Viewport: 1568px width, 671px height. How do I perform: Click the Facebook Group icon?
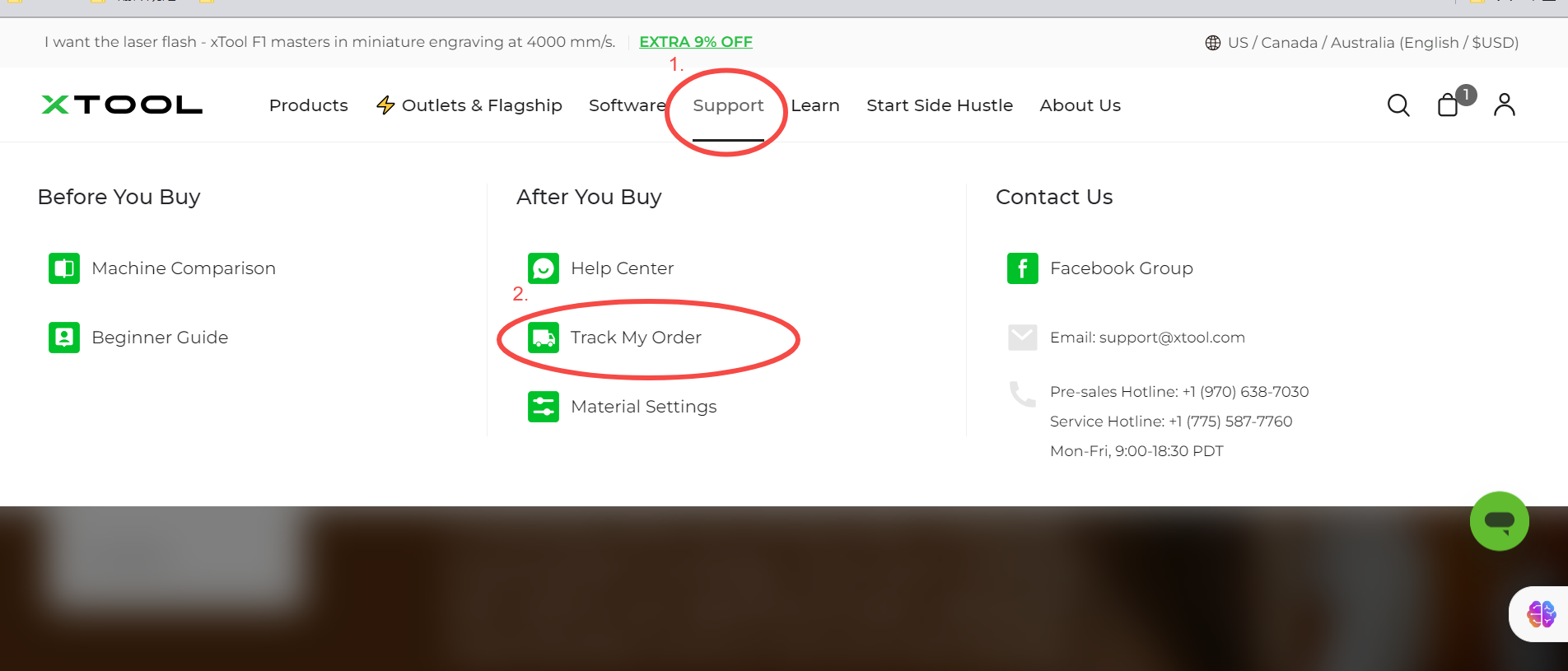tap(1022, 268)
